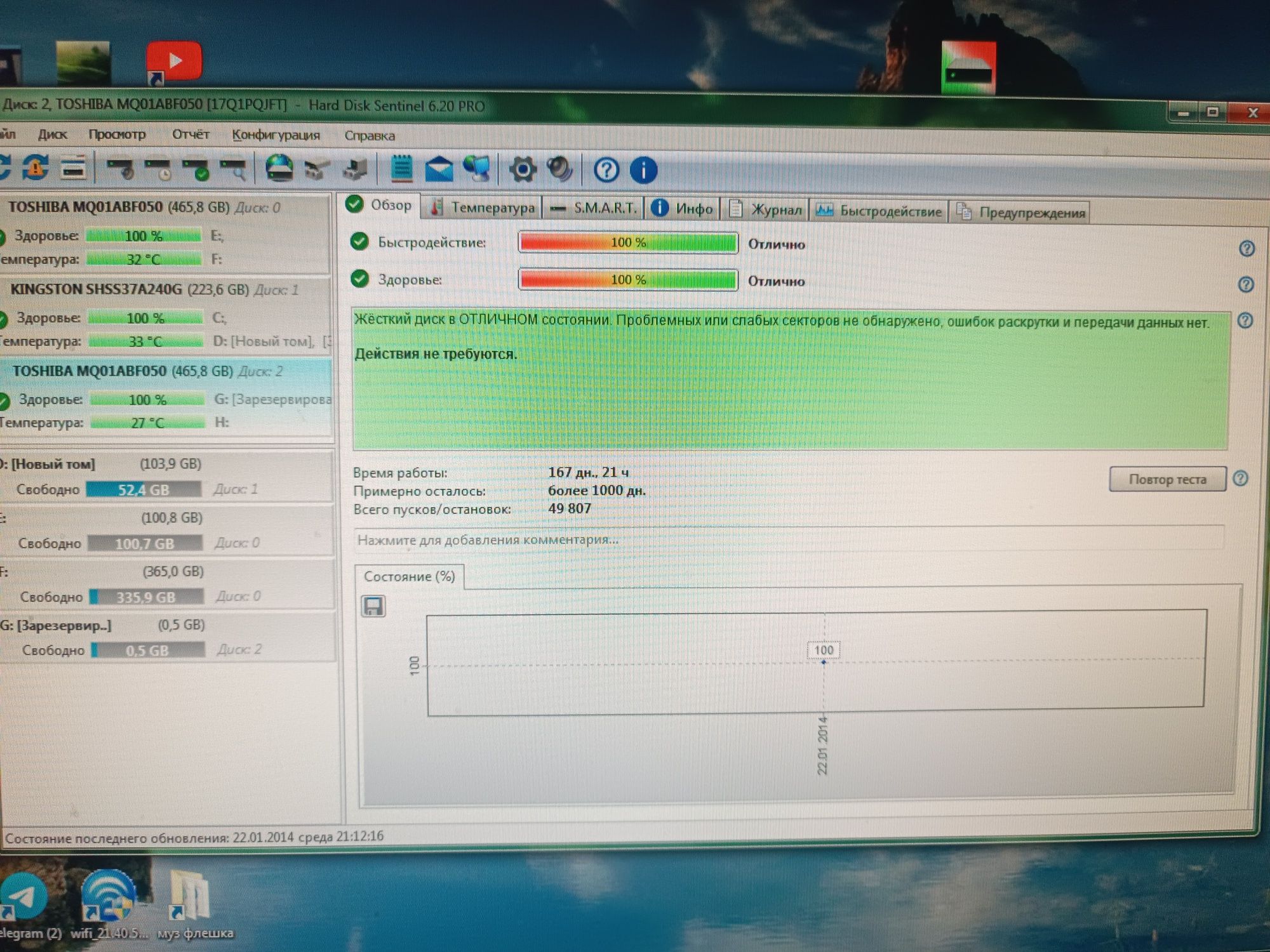Click the disk list panel toolbar icon
The width and height of the screenshot is (1270, 952).
(74, 168)
